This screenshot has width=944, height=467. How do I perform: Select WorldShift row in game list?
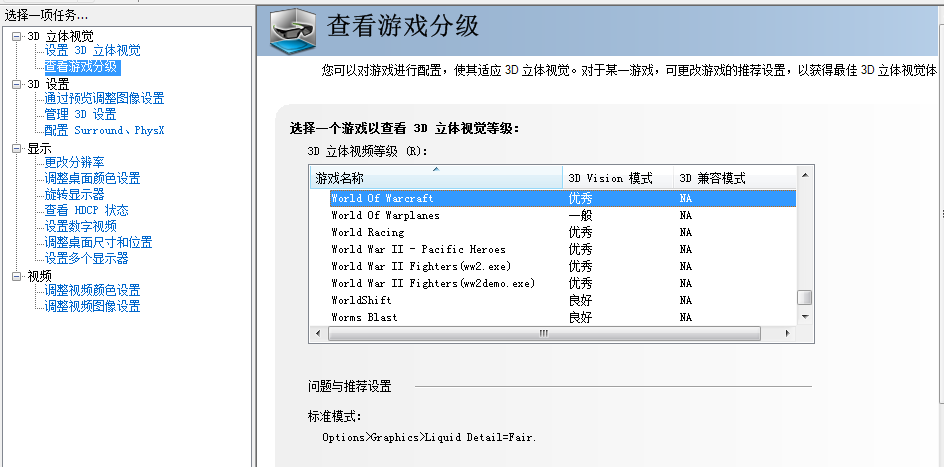pos(361,301)
